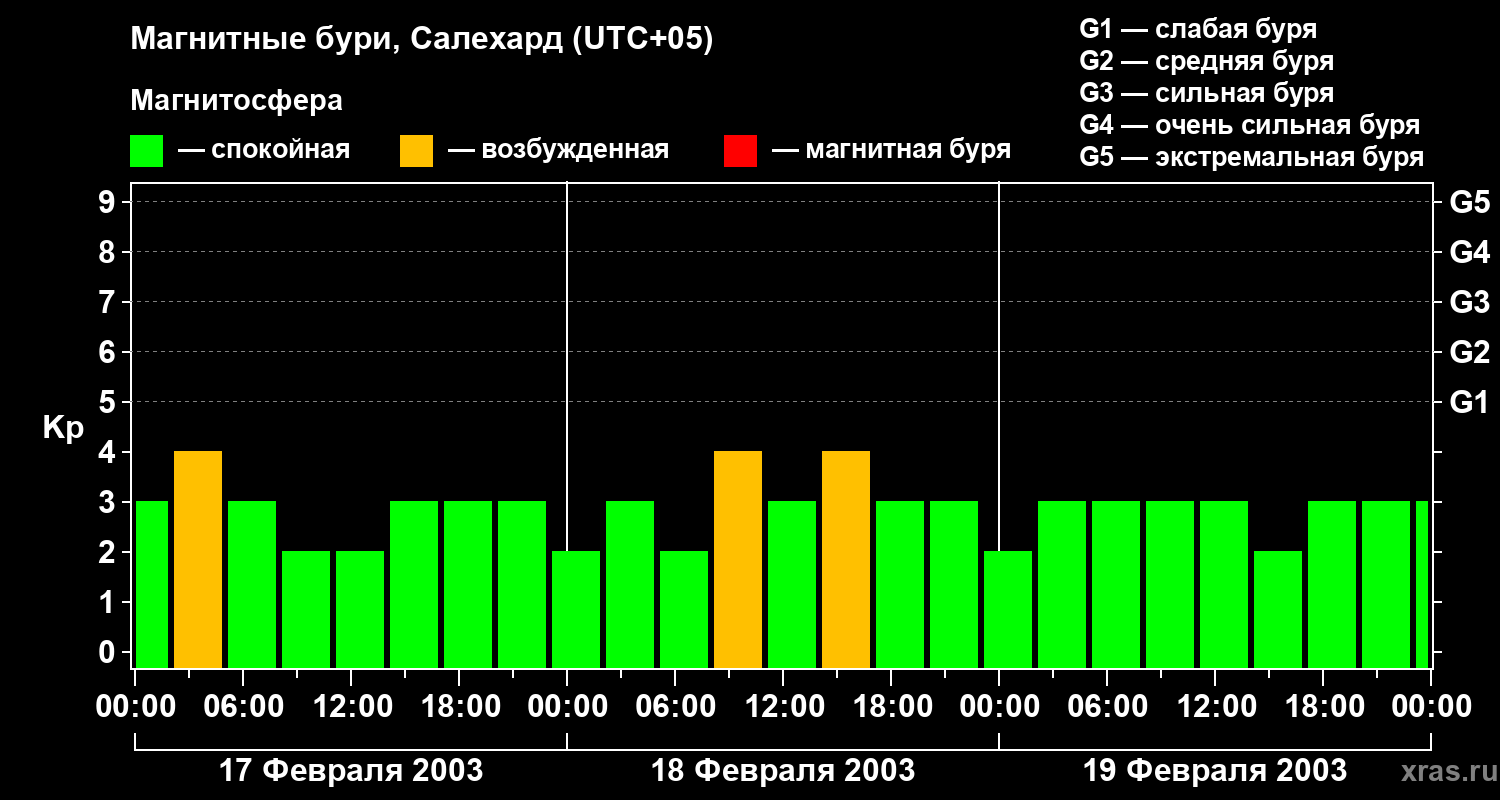Click the '18 Февраля 2003' date label
The image size is (1500, 800).
coord(783,771)
